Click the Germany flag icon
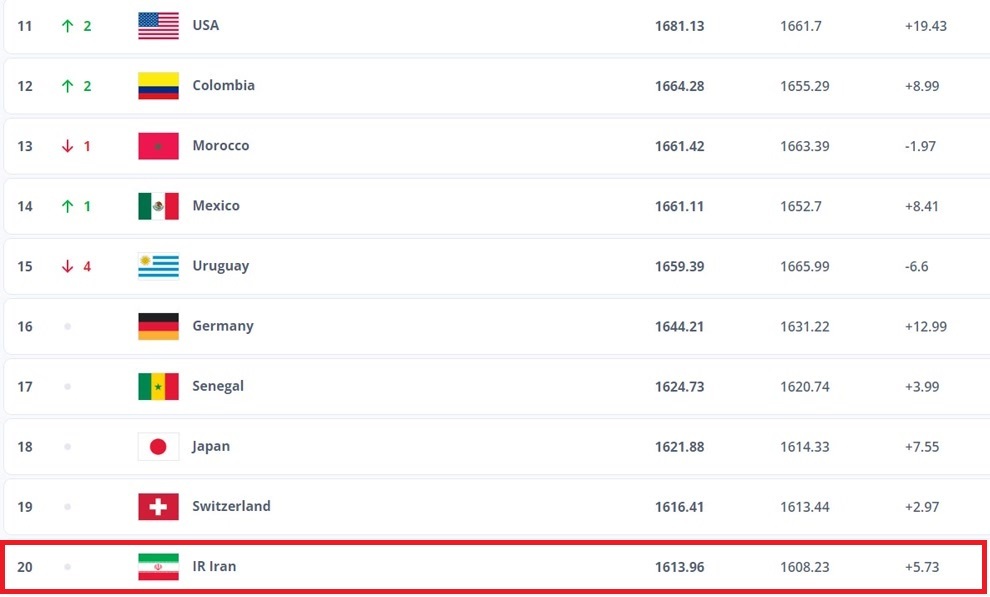Viewport: 990px width, 597px height. tap(158, 326)
